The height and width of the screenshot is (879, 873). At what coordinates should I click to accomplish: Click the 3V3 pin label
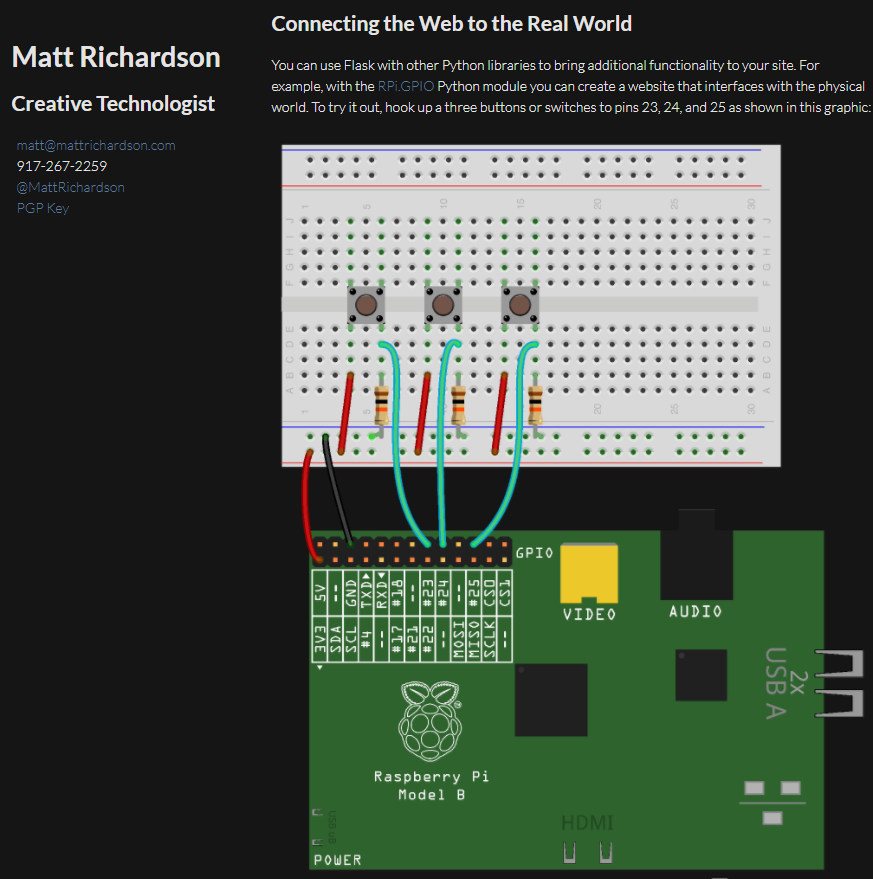point(320,640)
